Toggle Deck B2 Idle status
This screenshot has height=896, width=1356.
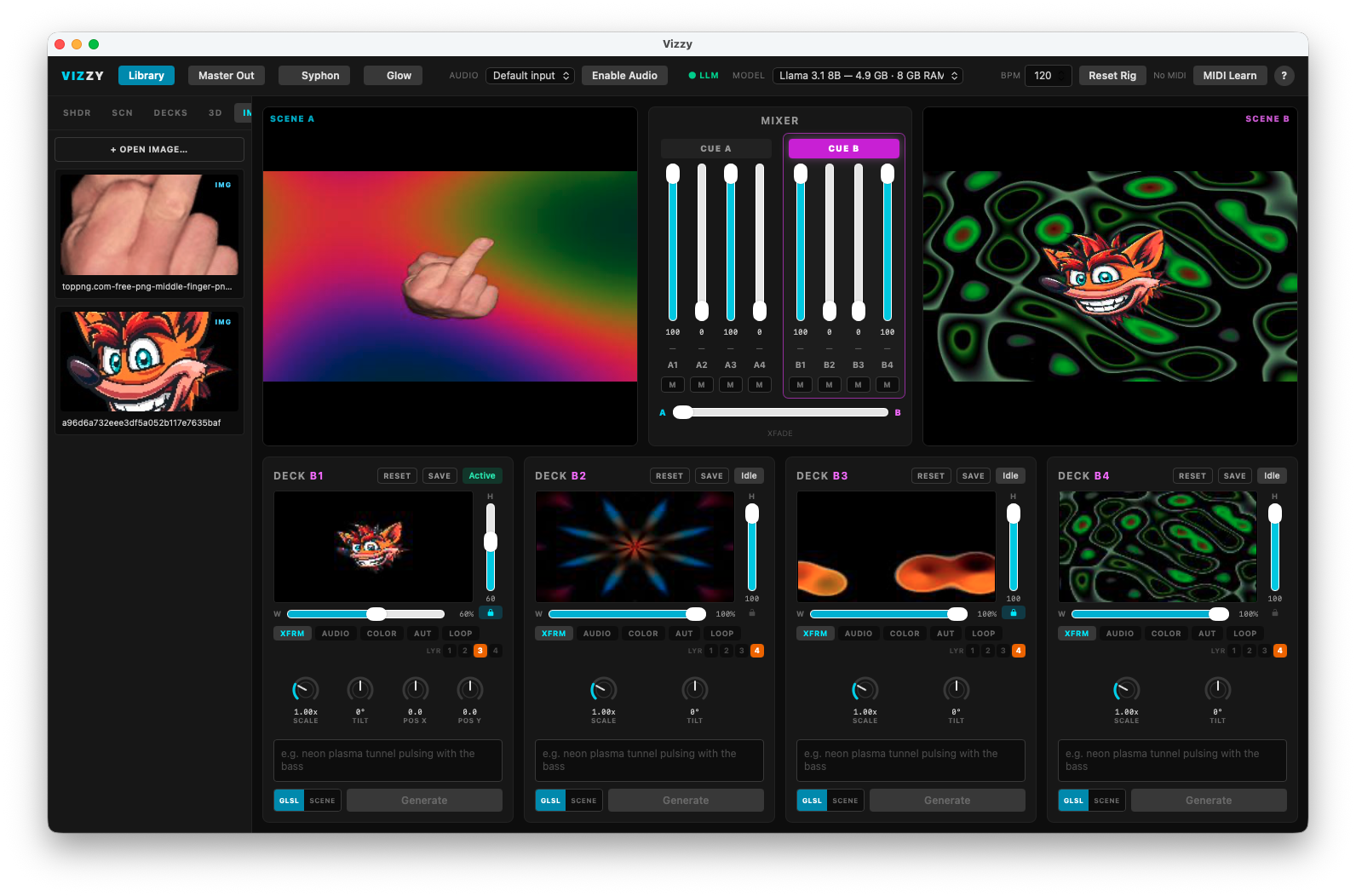point(749,476)
